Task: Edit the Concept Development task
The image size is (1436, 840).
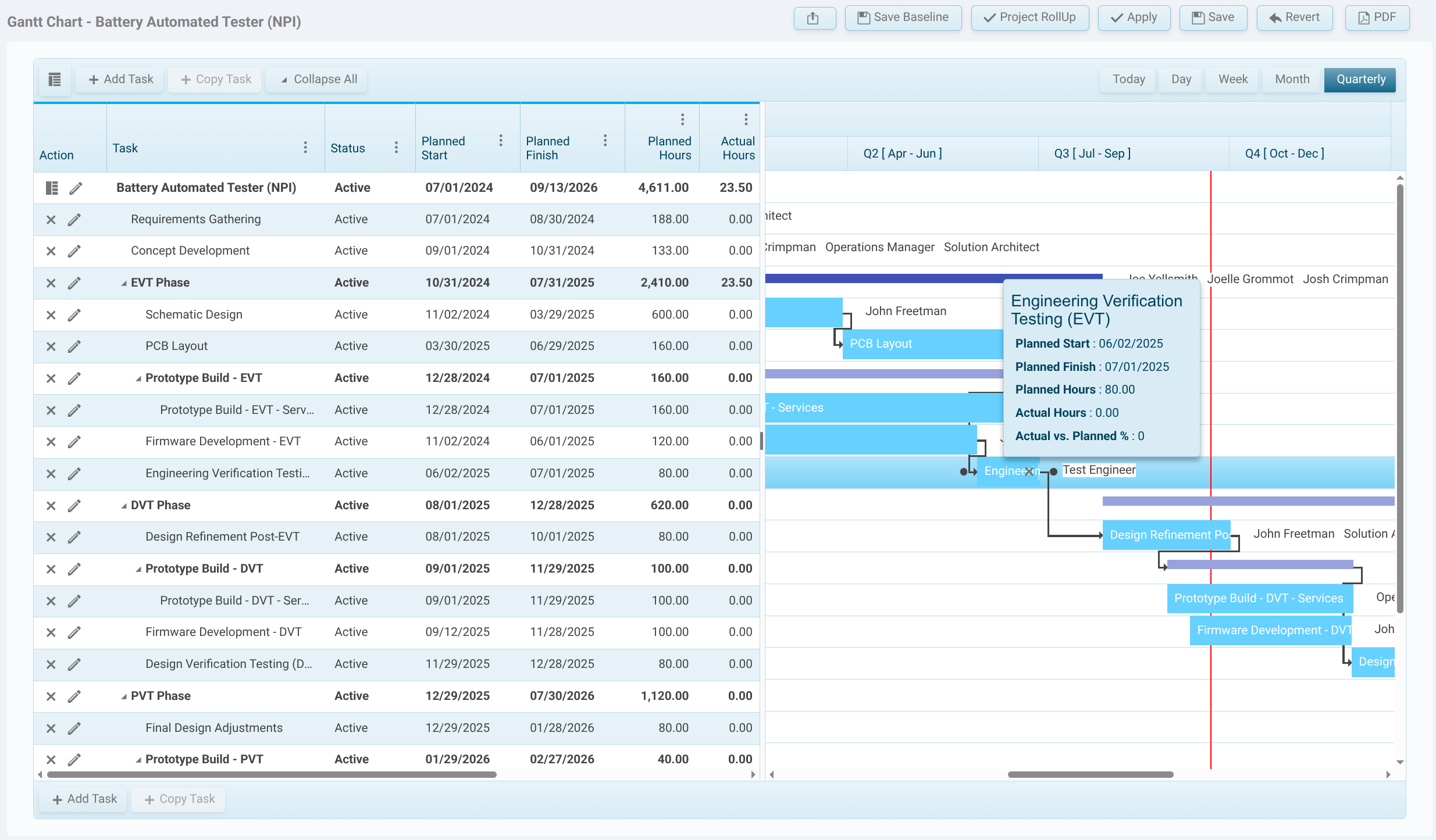Action: click(74, 251)
